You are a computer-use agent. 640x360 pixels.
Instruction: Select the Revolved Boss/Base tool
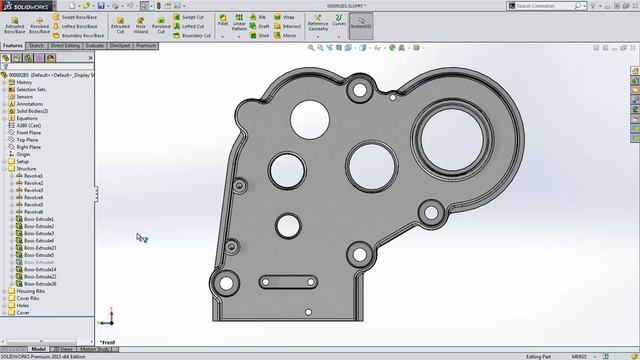click(40, 25)
